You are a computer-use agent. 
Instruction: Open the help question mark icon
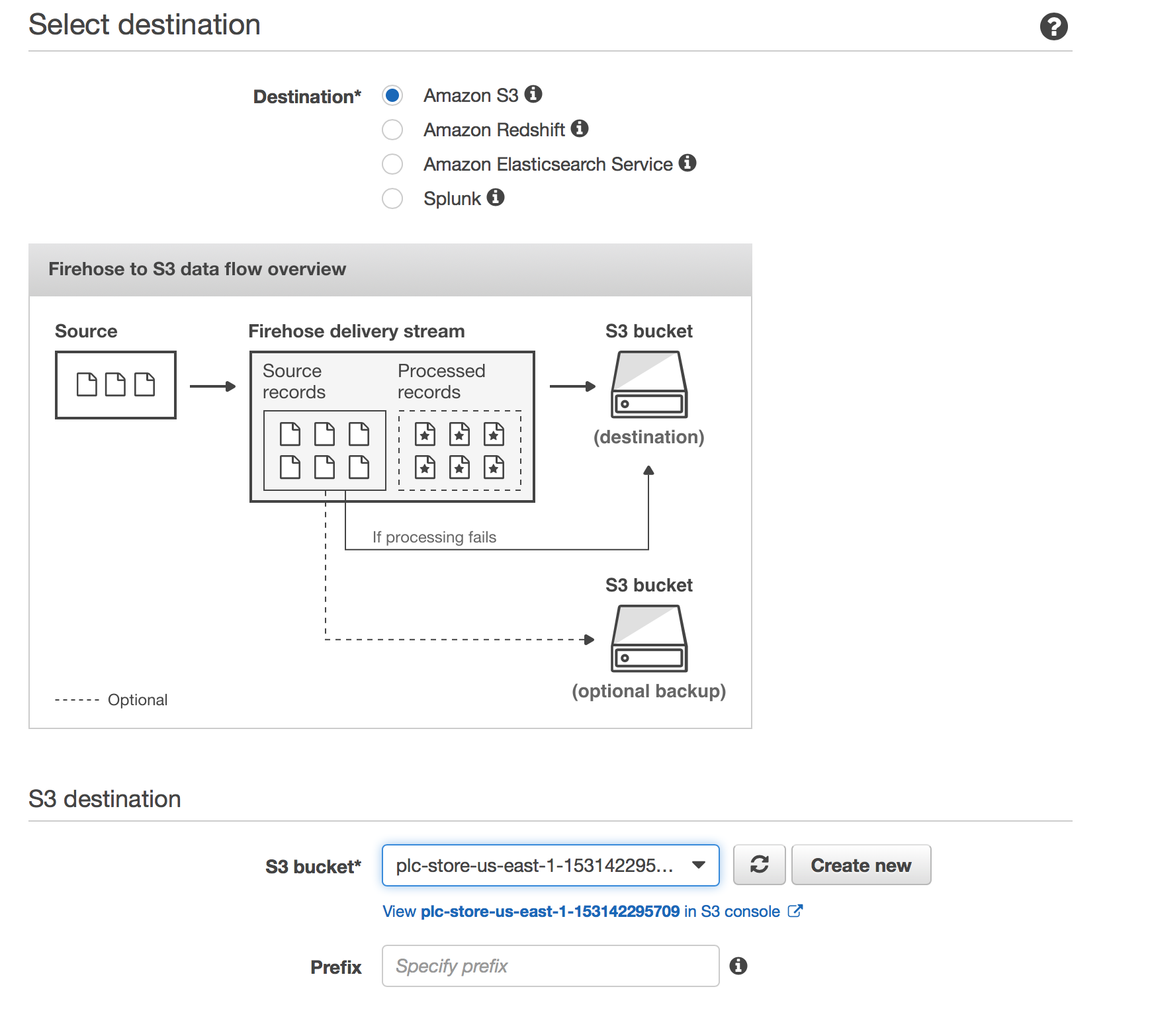point(1053,26)
